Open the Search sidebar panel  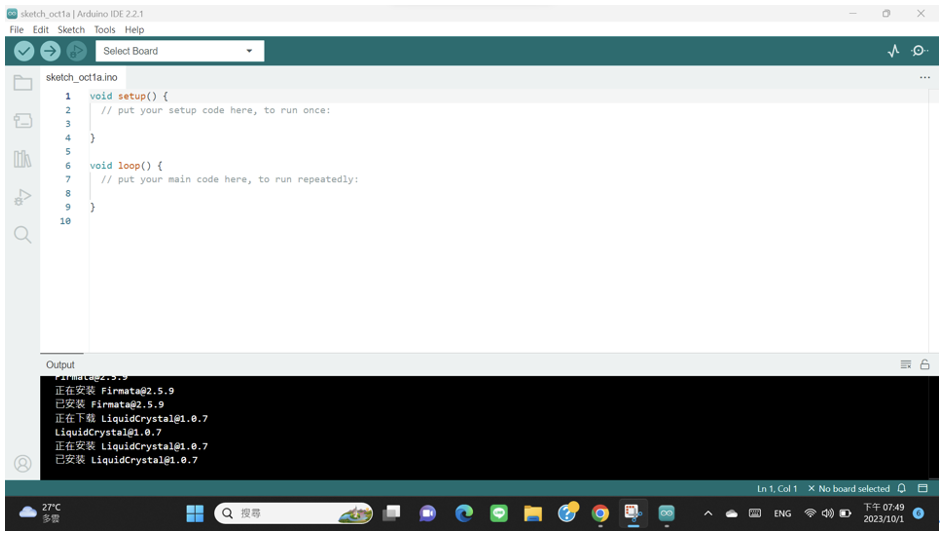click(23, 234)
